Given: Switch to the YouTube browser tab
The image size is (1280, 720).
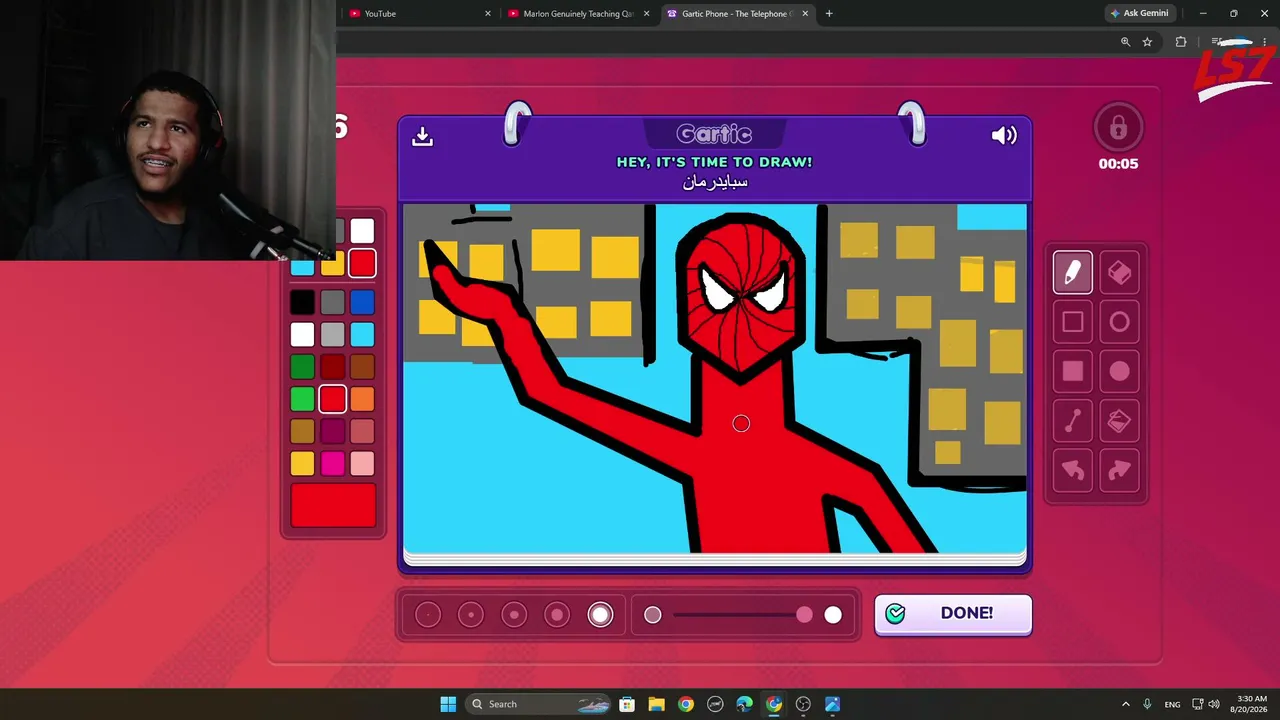Looking at the screenshot, I should [420, 14].
